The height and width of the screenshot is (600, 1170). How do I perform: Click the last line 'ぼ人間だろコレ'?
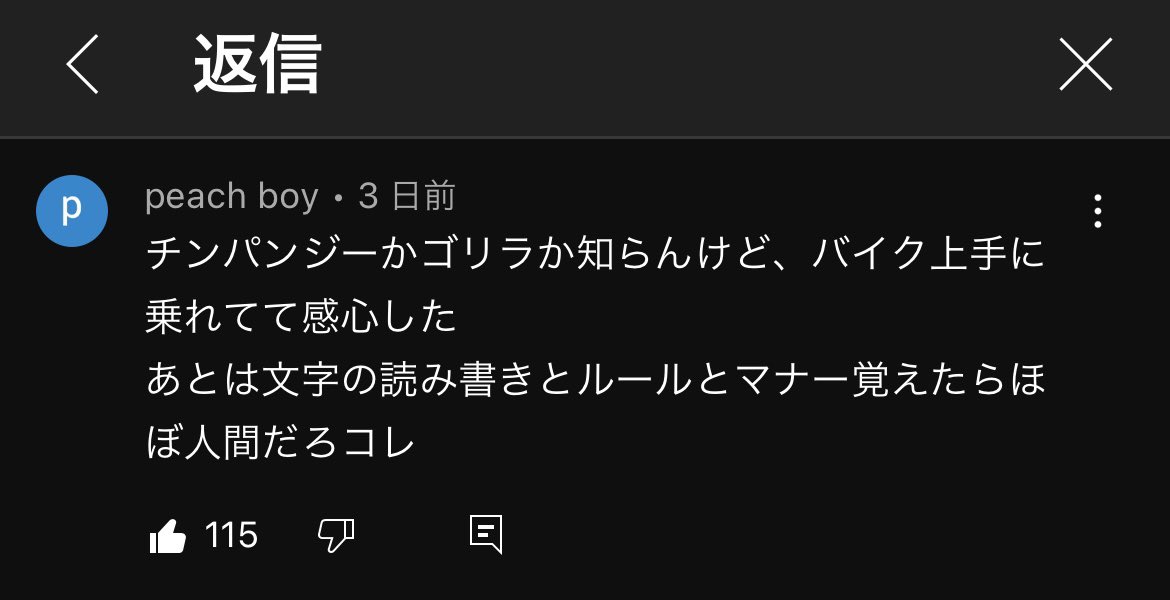tap(281, 443)
